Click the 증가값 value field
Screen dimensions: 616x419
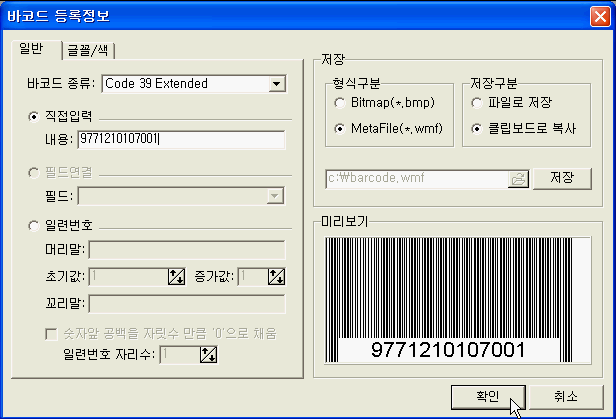253,277
